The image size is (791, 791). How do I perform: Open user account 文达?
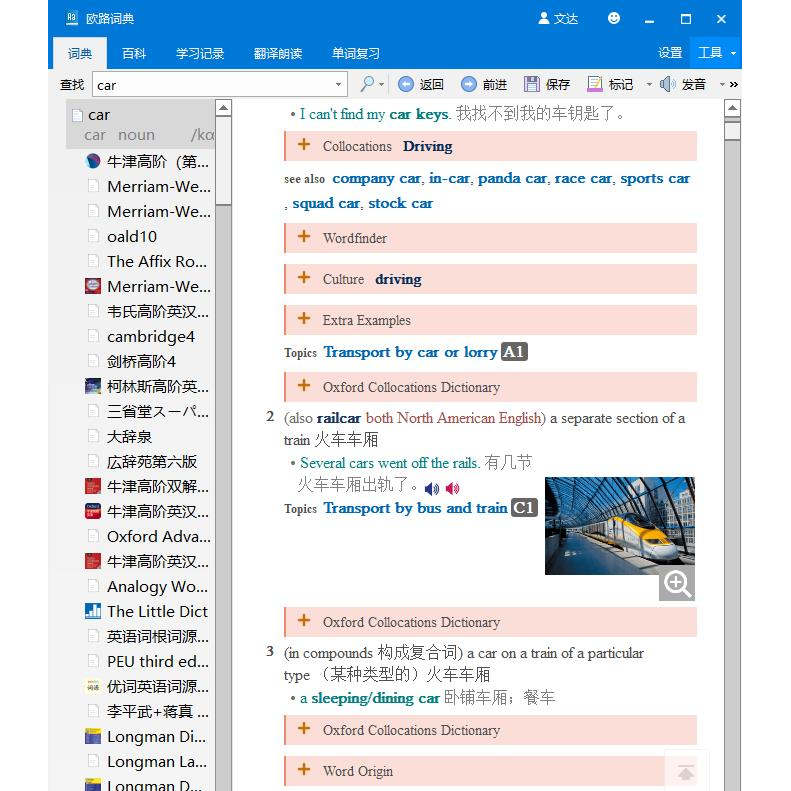558,19
